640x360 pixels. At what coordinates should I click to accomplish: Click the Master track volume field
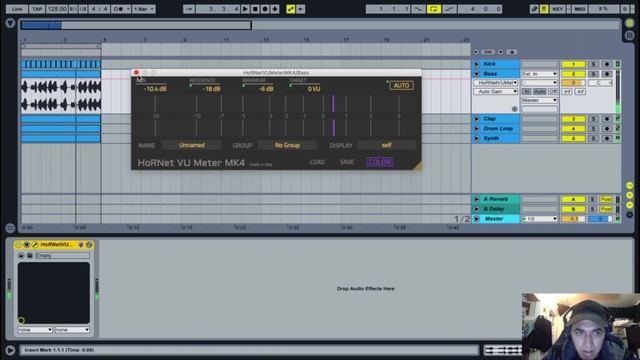573,219
